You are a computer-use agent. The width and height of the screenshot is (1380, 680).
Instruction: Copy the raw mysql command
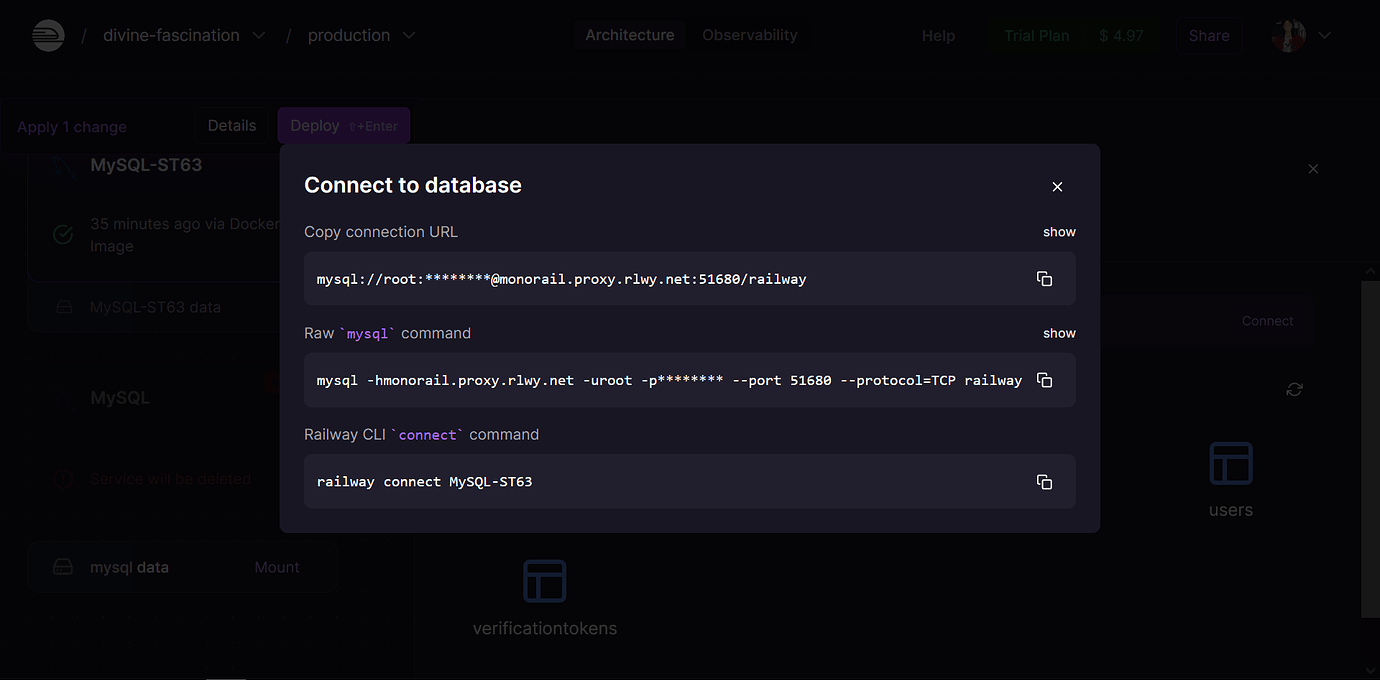pos(1044,380)
